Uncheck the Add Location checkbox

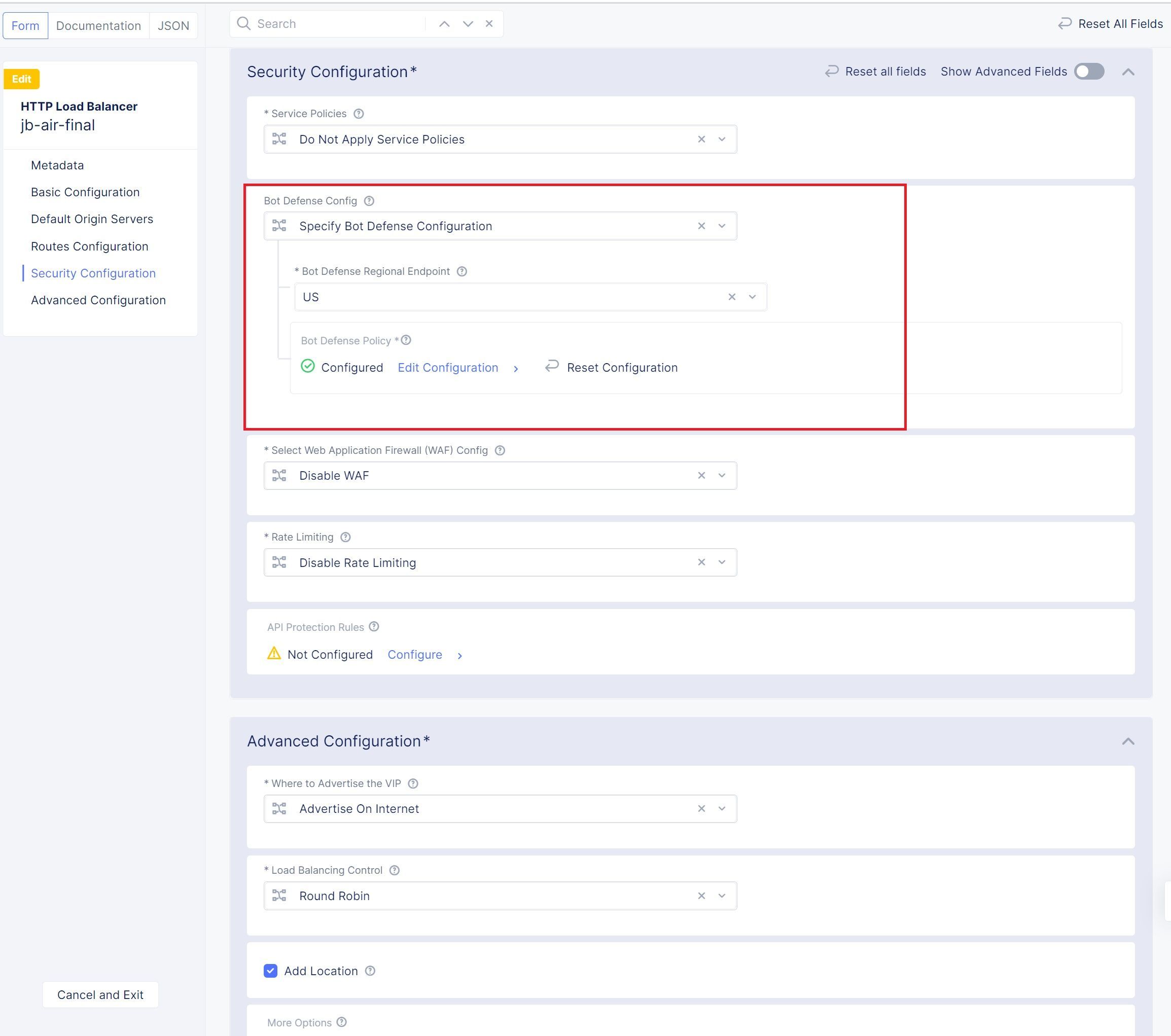tap(270, 971)
